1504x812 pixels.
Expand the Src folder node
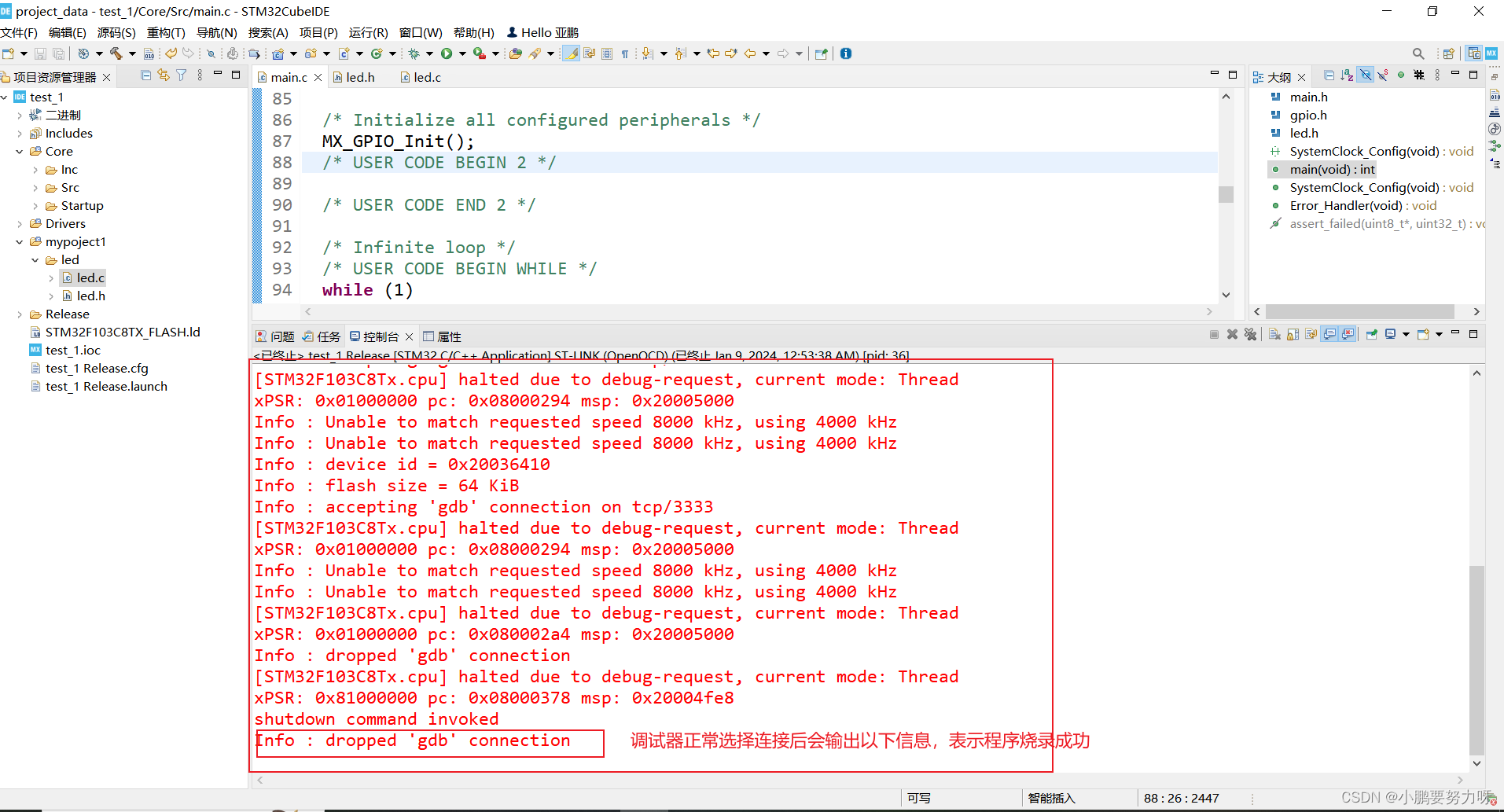tap(35, 188)
